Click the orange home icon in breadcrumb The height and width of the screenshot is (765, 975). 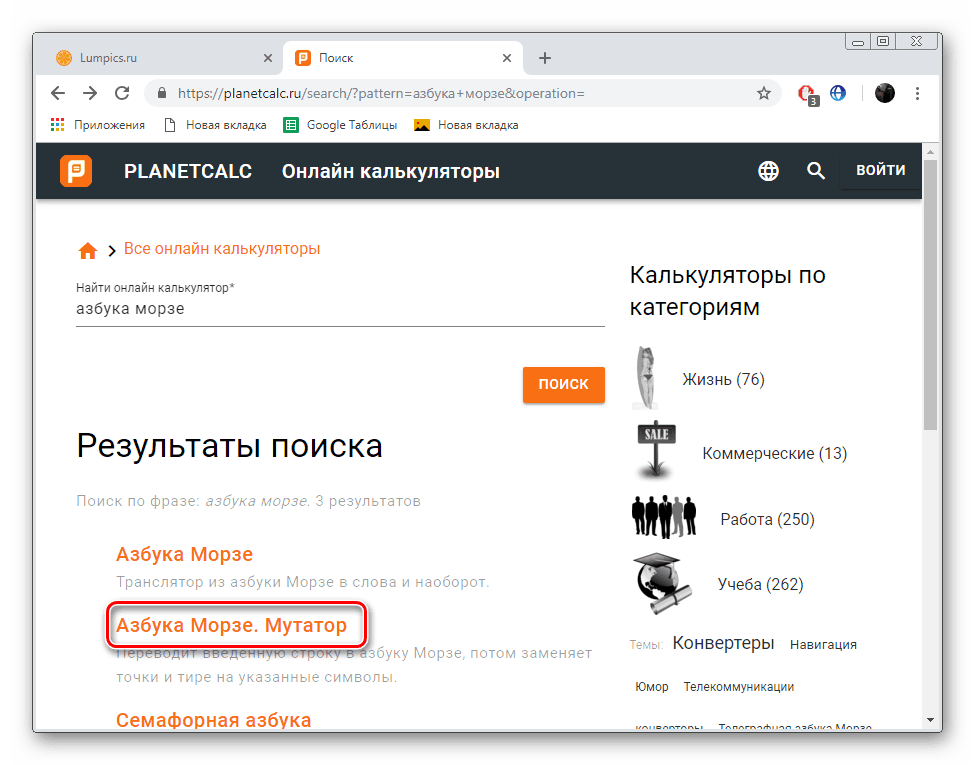pos(88,250)
